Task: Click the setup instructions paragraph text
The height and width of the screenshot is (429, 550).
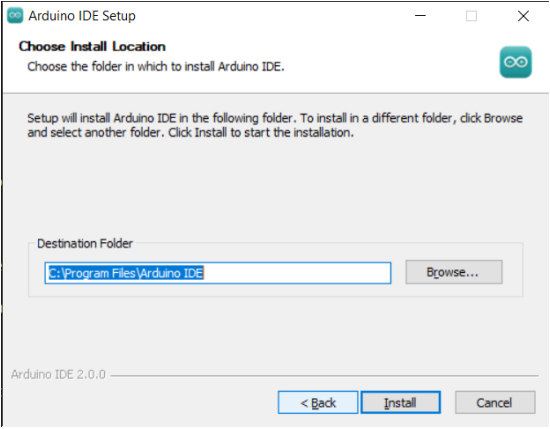Action: point(275,125)
